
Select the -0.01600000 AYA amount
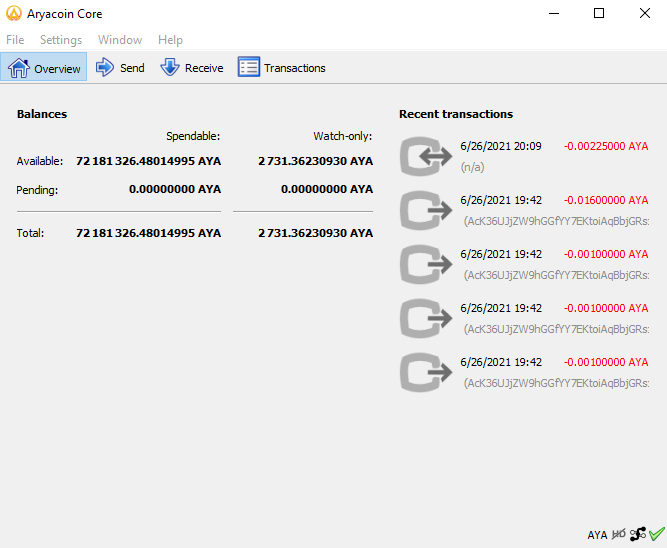[x=606, y=200]
